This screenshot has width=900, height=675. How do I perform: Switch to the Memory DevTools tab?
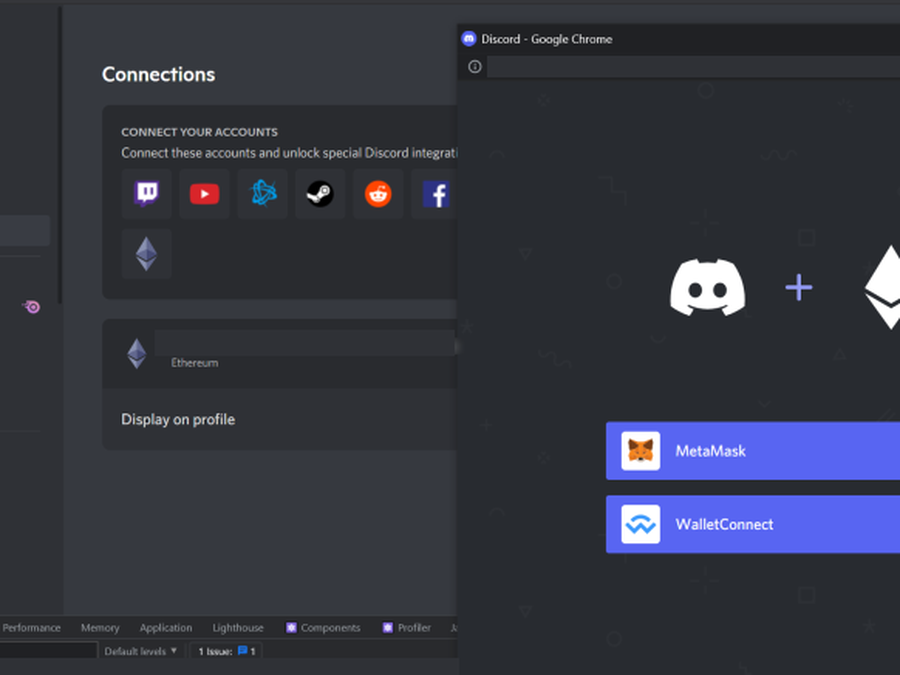(100, 627)
